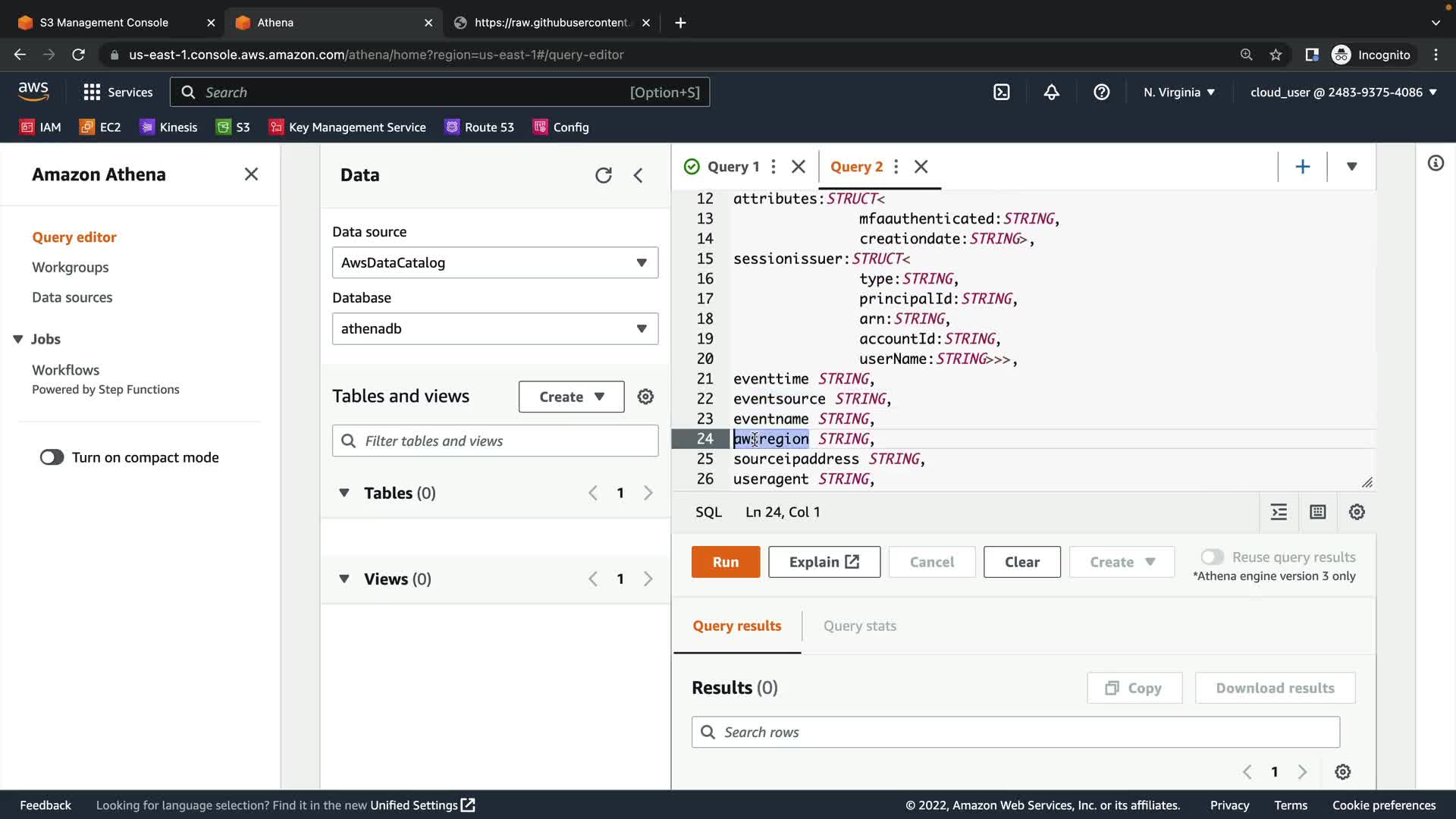Collapse the Data panel with the left arrow
The width and height of the screenshot is (1456, 819).
639,175
